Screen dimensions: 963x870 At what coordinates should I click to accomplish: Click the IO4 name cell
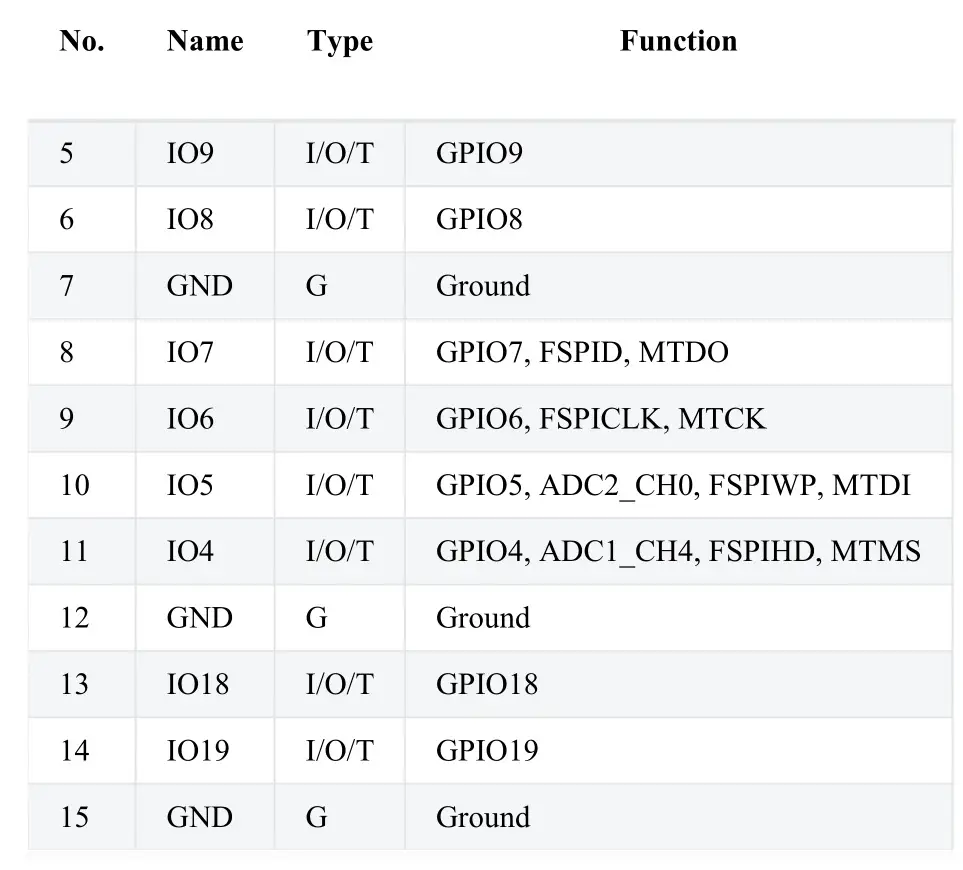click(190, 551)
